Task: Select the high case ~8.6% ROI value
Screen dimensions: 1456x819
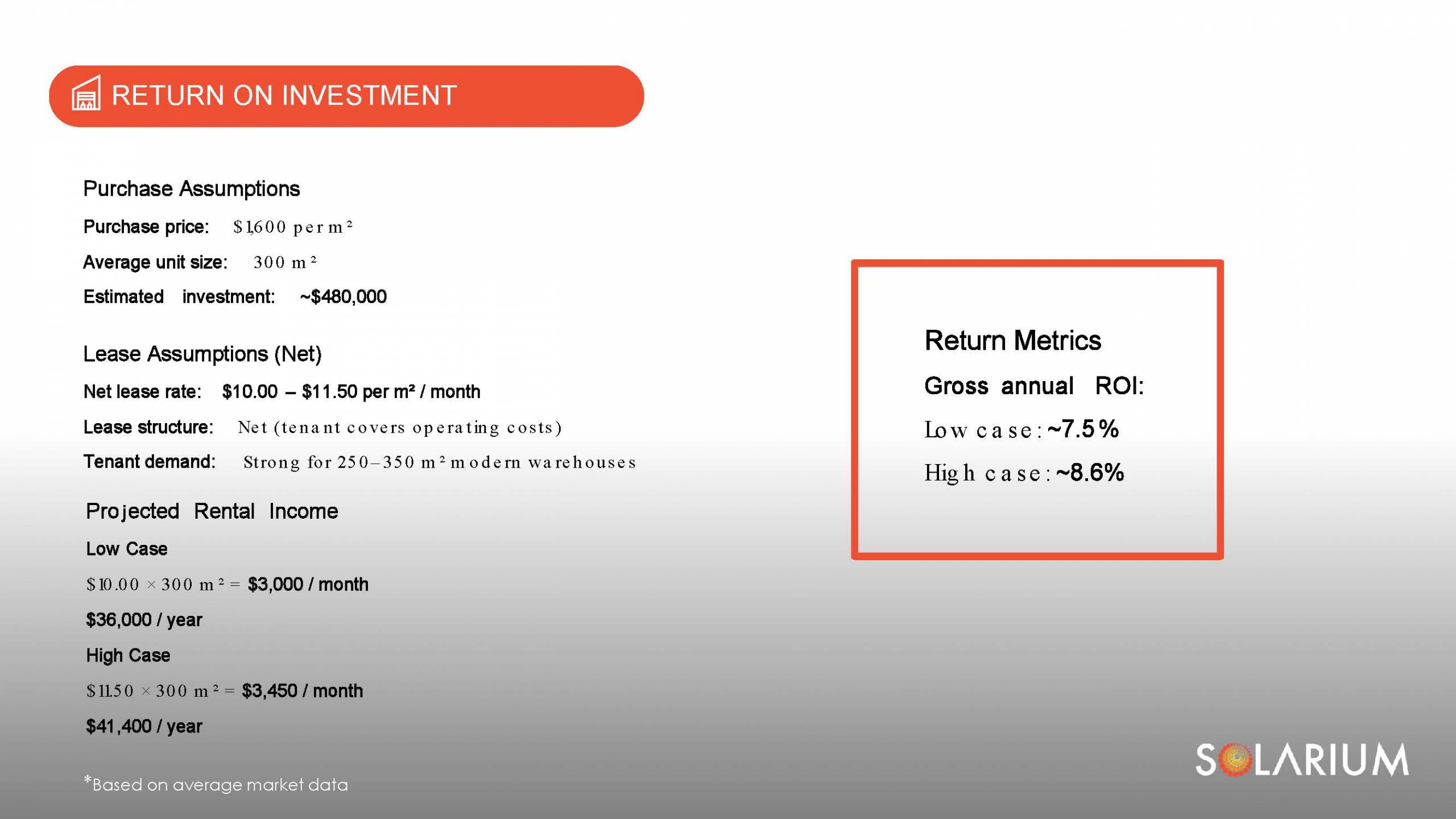Action: point(1090,473)
